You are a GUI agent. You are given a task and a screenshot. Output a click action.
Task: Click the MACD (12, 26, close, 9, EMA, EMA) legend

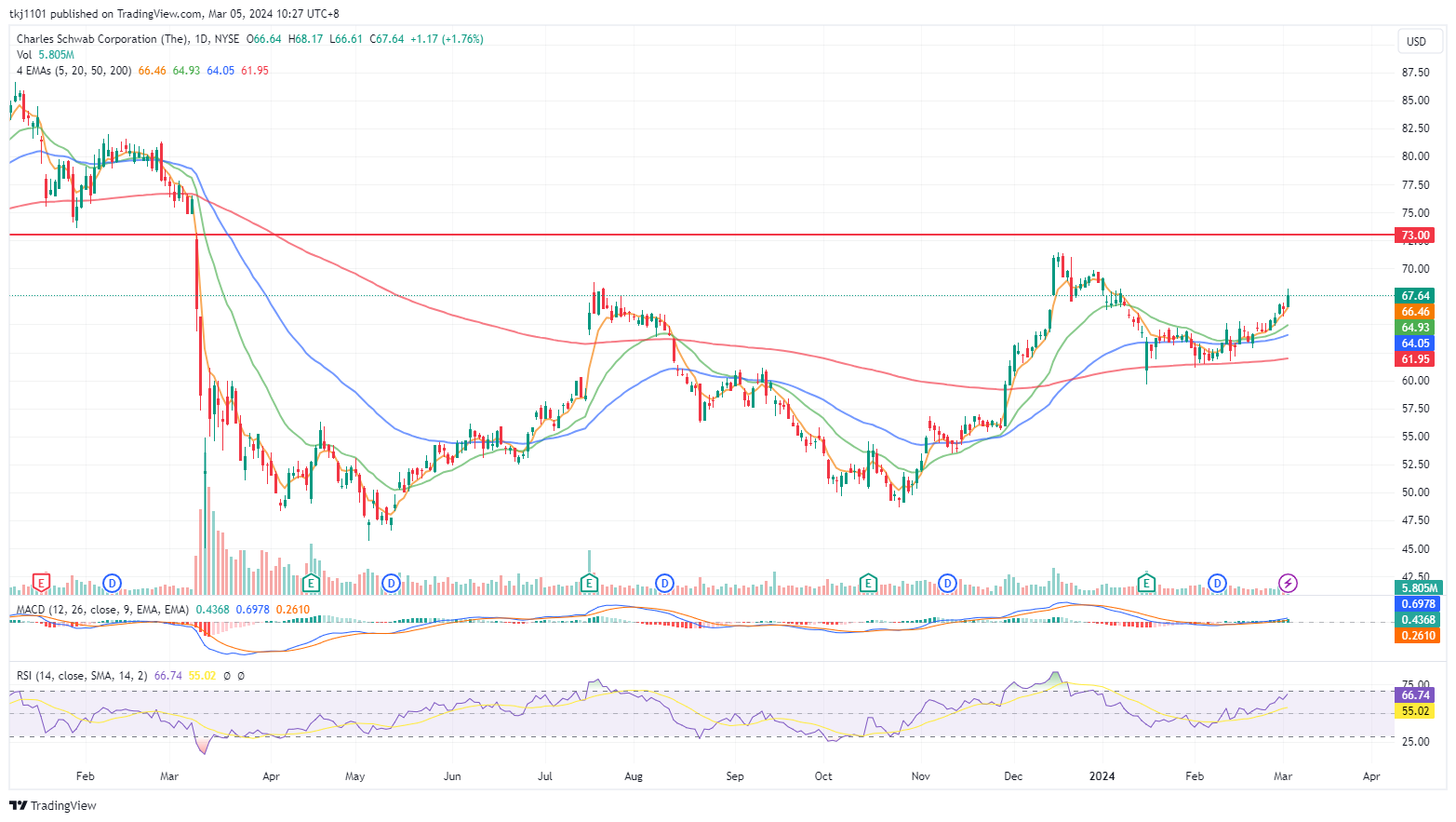point(102,610)
